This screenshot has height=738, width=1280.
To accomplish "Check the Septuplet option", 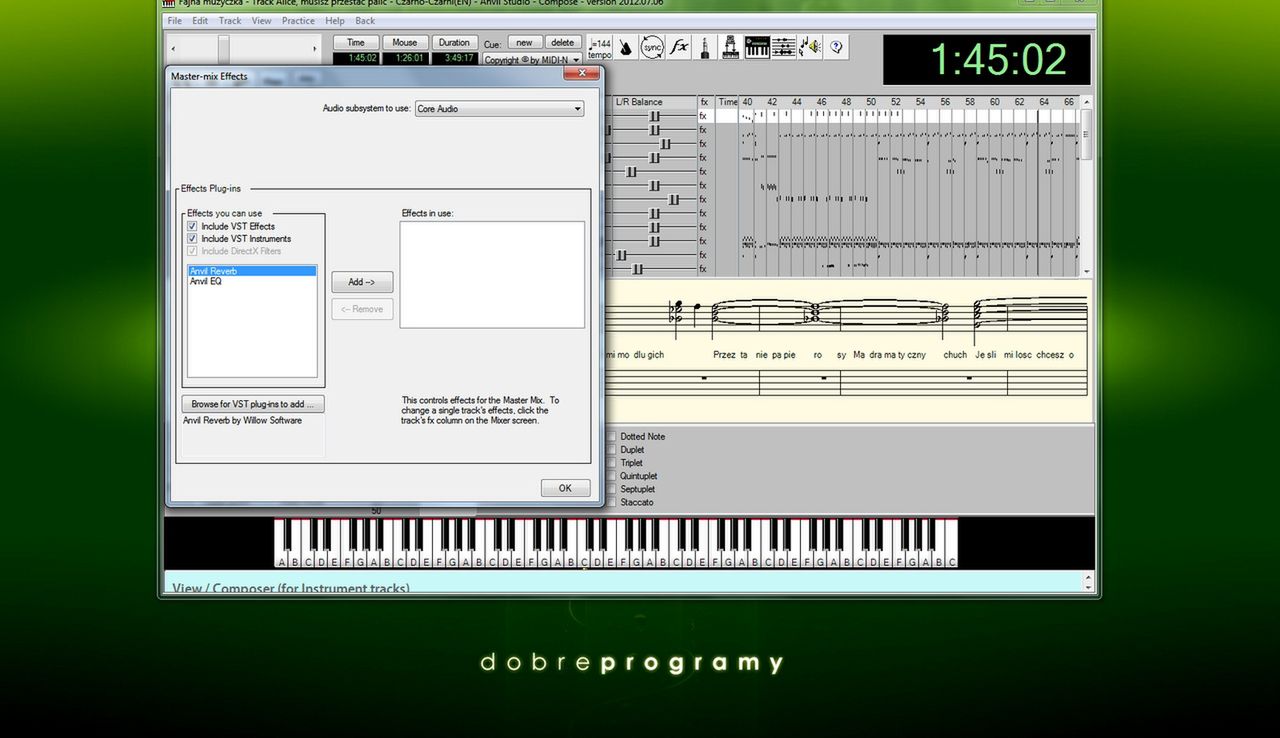I will [x=612, y=489].
